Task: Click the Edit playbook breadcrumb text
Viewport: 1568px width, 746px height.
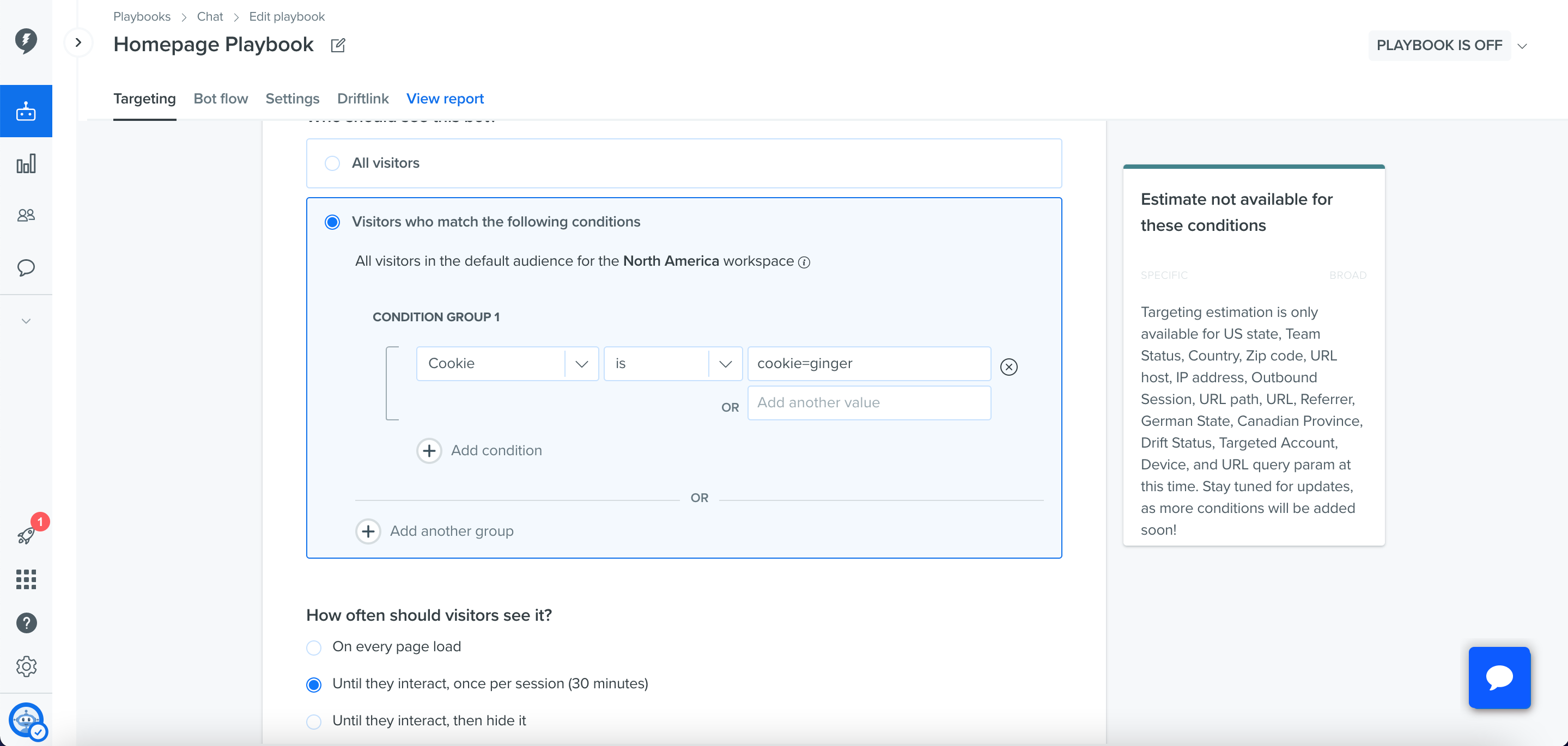Action: [x=287, y=16]
